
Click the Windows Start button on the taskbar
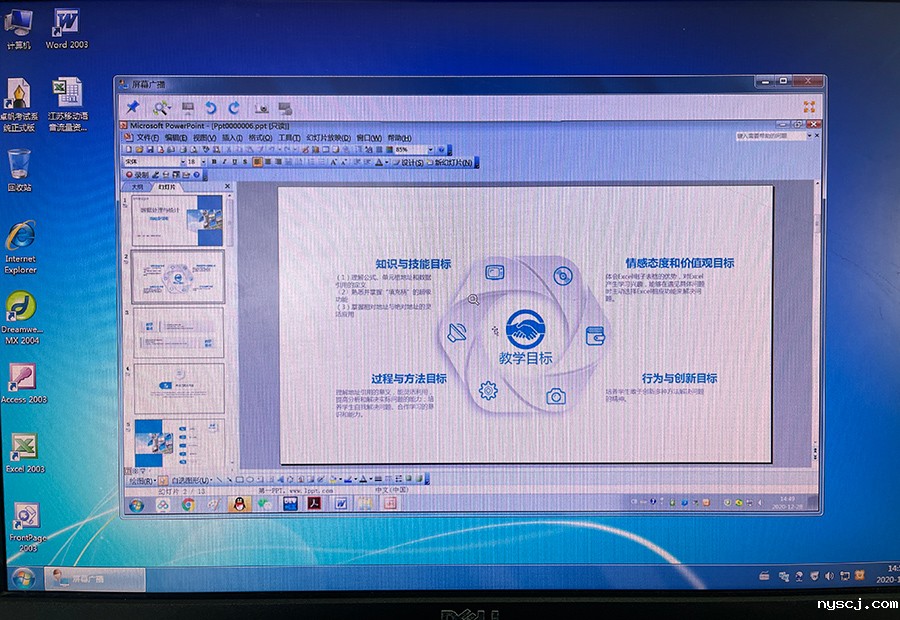22,578
